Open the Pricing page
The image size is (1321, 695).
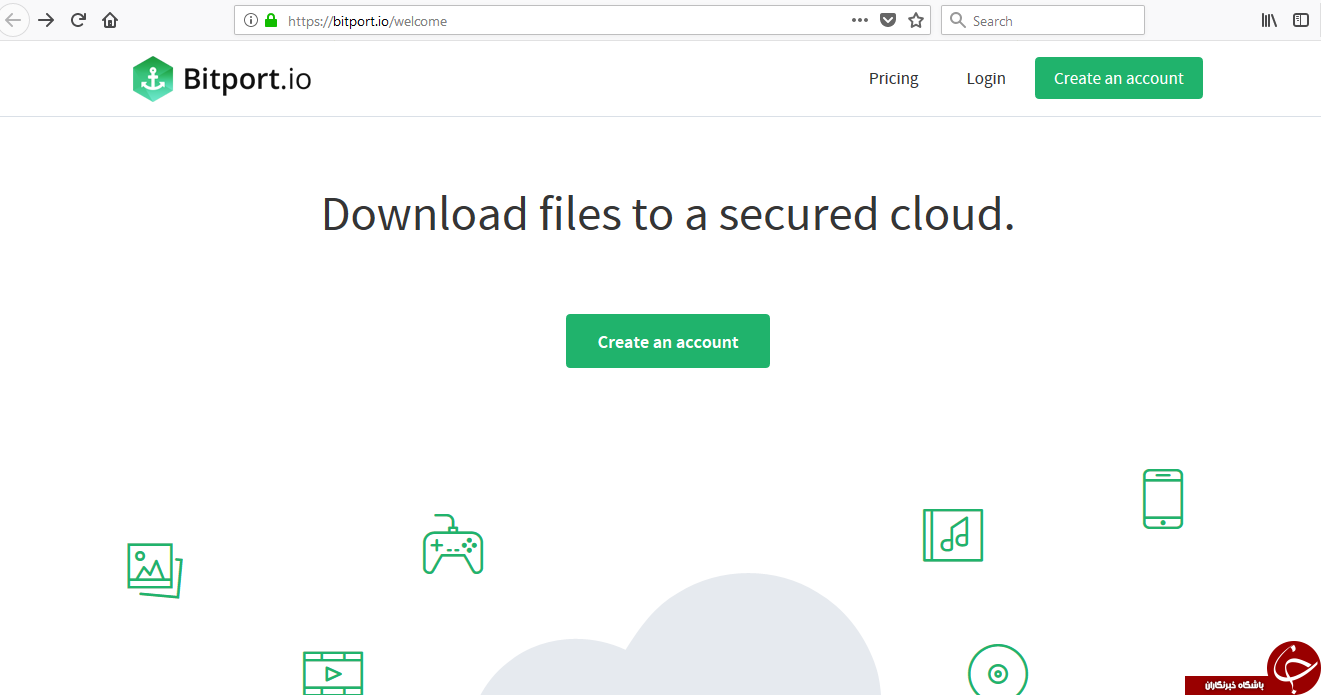pos(893,78)
